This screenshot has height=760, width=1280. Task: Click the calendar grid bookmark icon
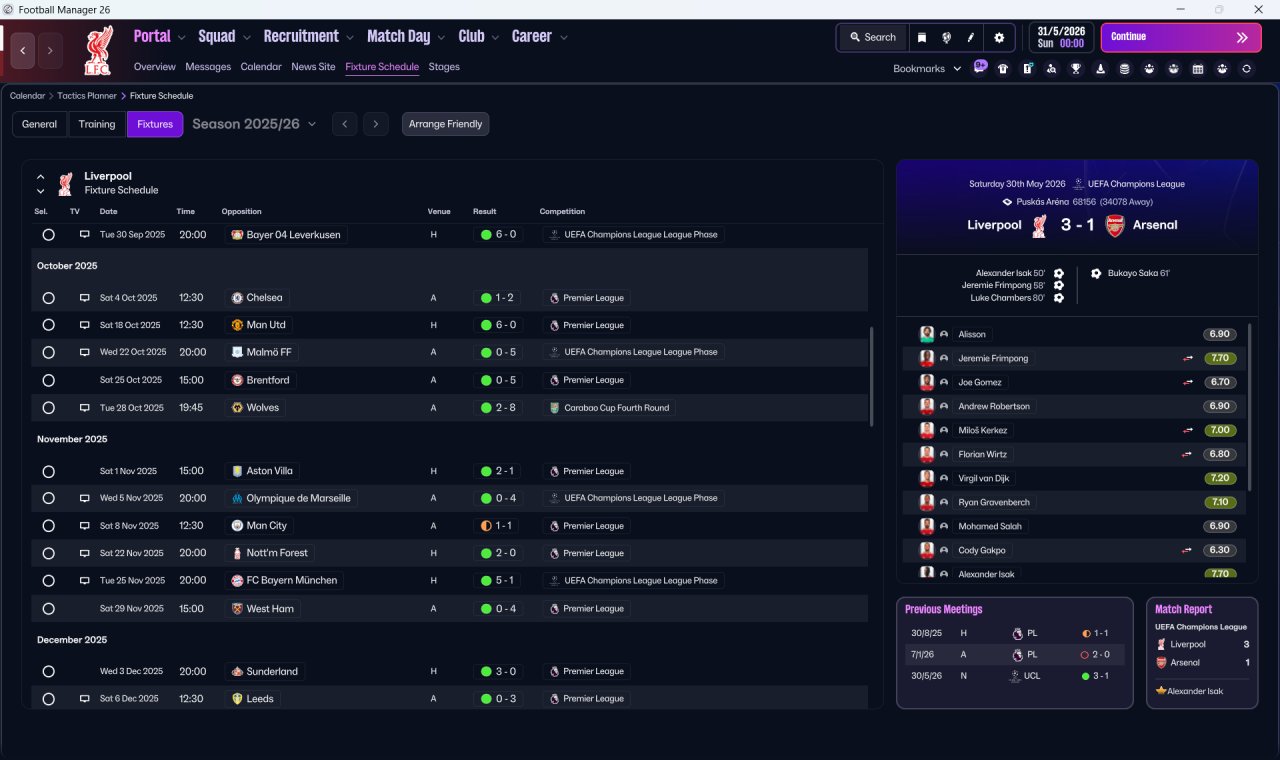pyautogui.click(x=1198, y=69)
